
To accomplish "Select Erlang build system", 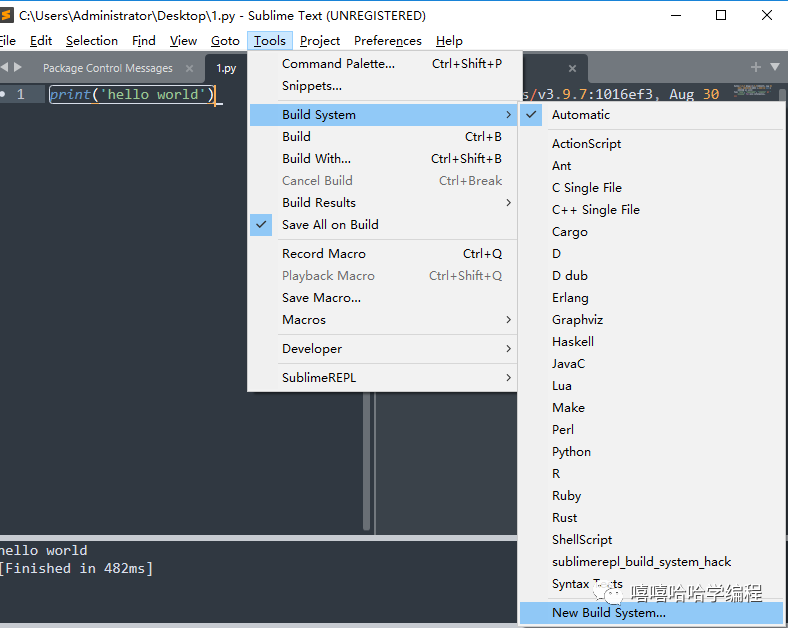I will coord(651,297).
